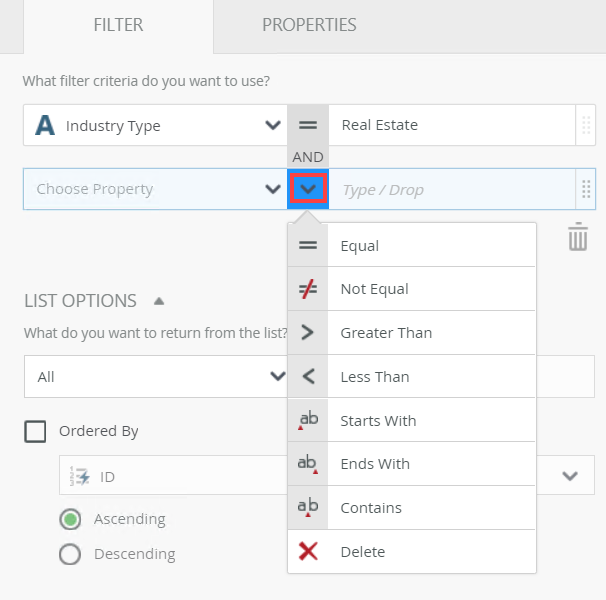Select the Starts With operator icon

tap(308, 420)
